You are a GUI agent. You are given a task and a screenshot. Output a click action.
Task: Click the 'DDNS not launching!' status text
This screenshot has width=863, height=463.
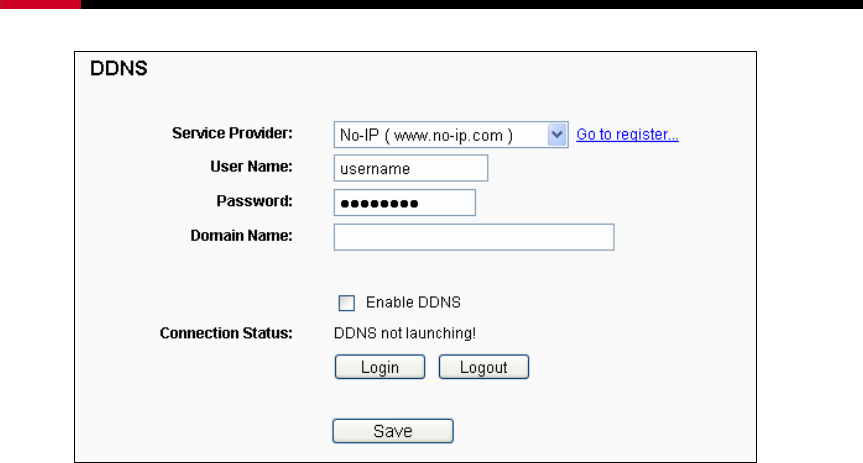405,333
